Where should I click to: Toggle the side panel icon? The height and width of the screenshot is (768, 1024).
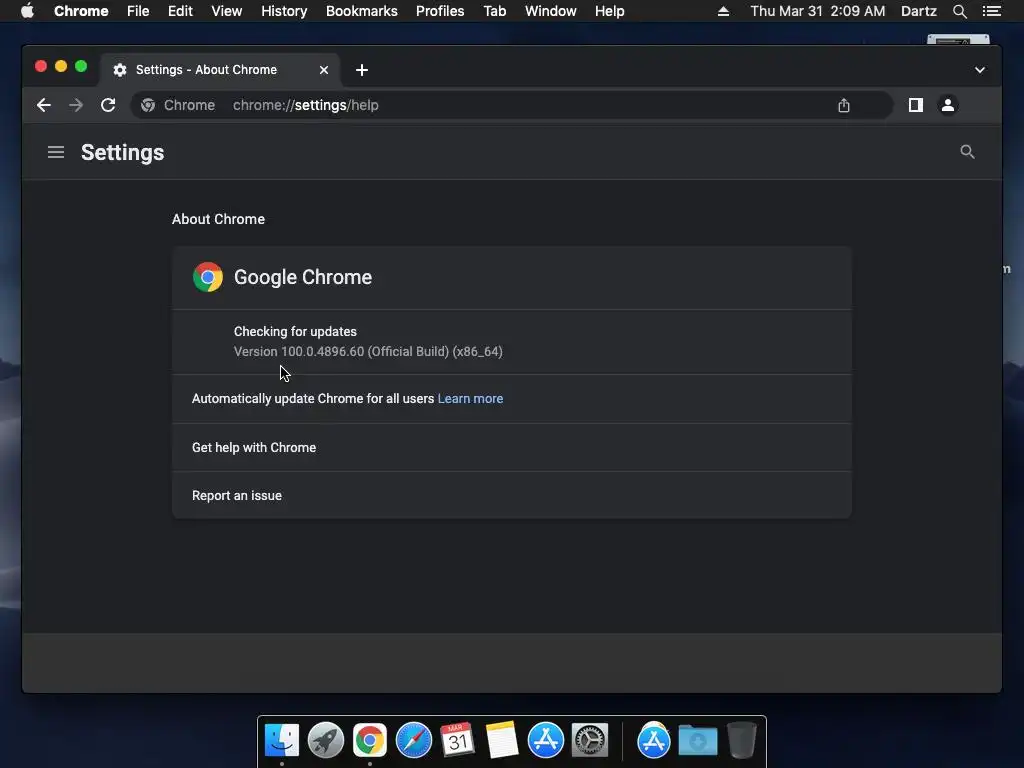(916, 105)
